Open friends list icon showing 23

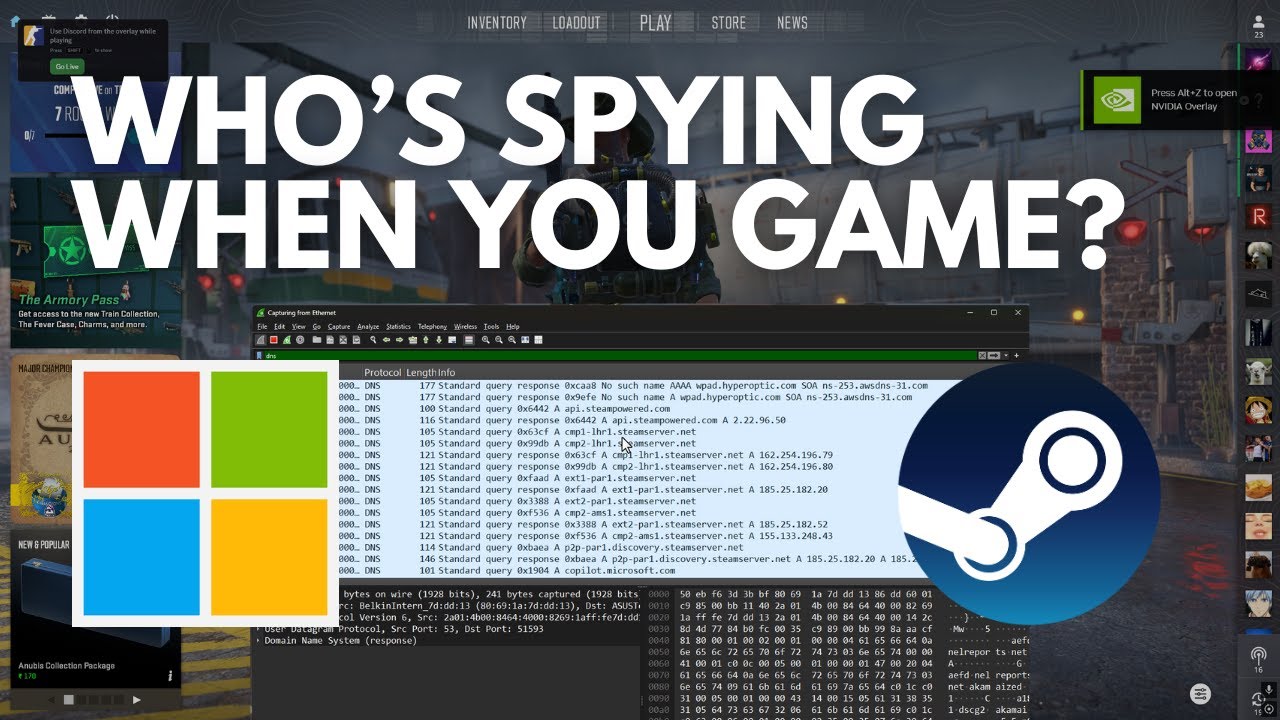tap(1258, 26)
